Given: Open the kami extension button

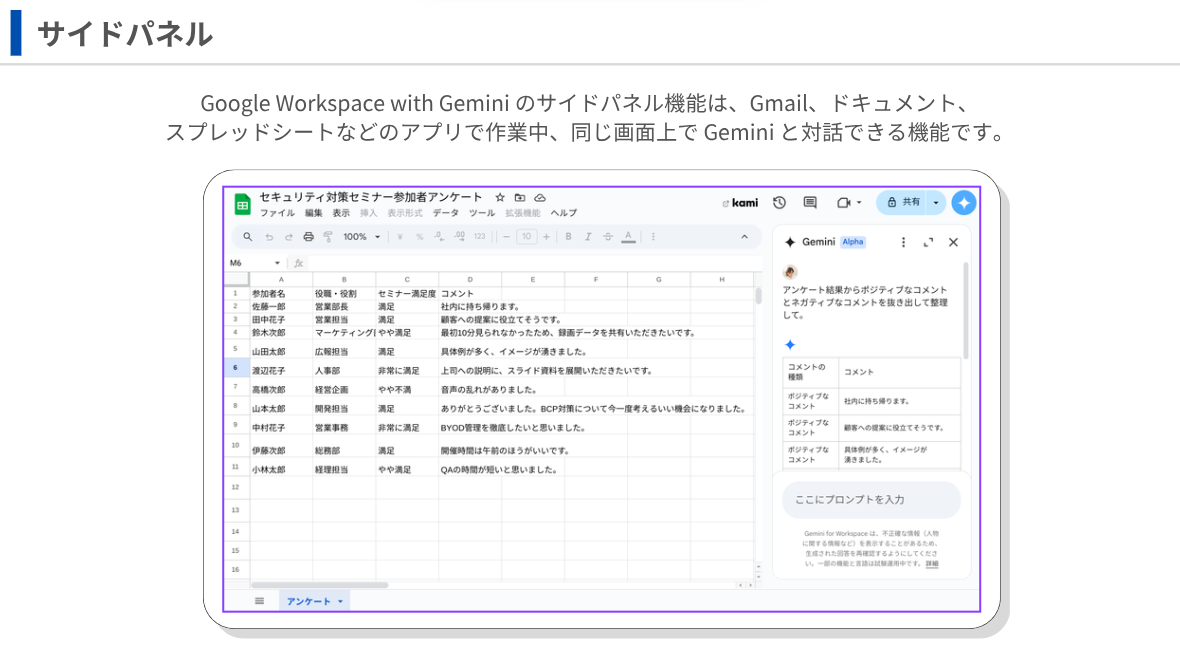Looking at the screenshot, I should (741, 203).
